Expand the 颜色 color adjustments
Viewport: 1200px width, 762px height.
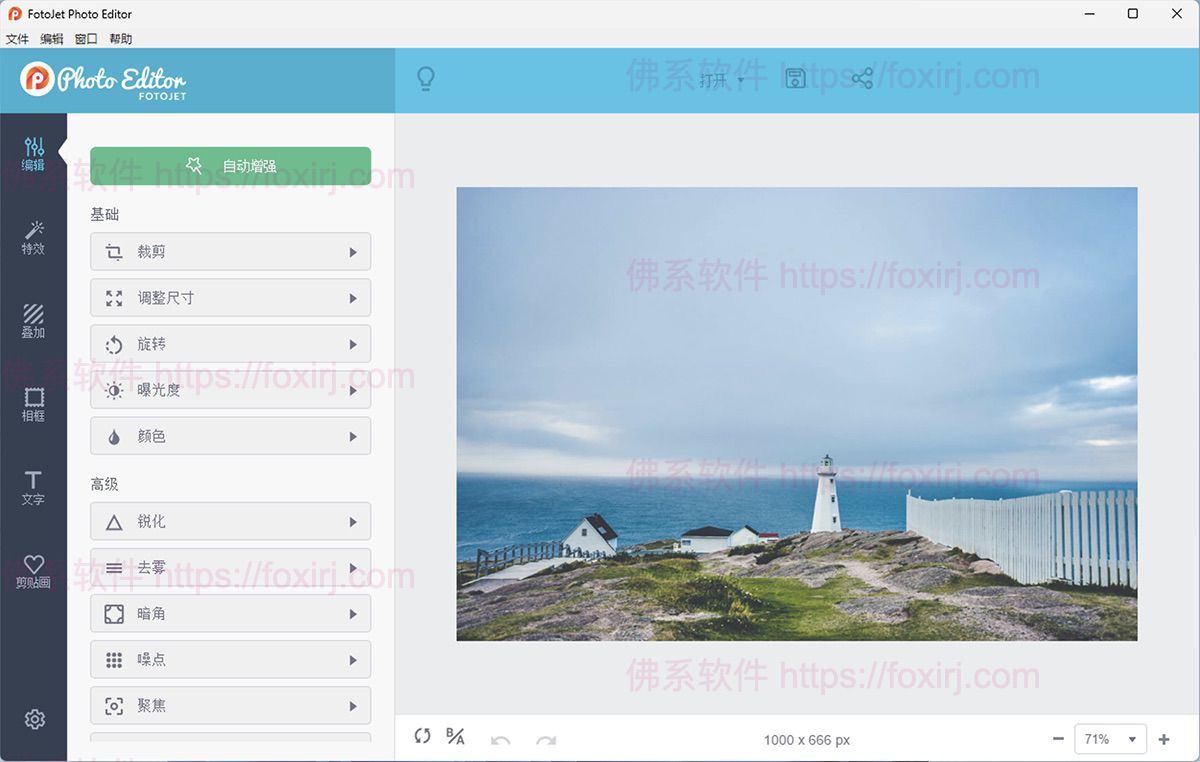[x=230, y=435]
